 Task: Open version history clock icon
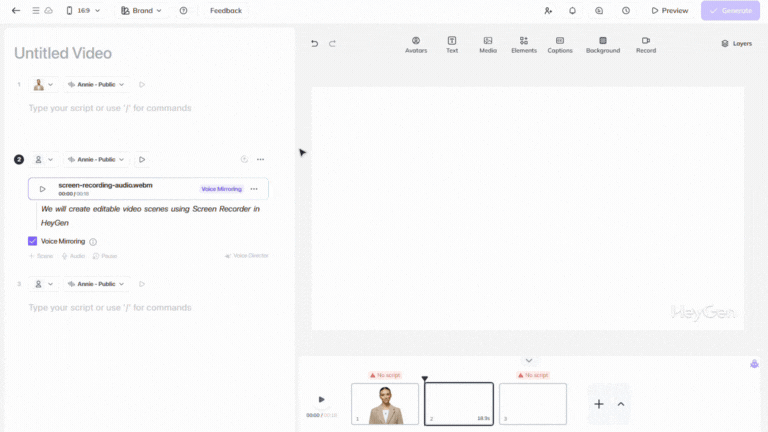click(x=626, y=10)
